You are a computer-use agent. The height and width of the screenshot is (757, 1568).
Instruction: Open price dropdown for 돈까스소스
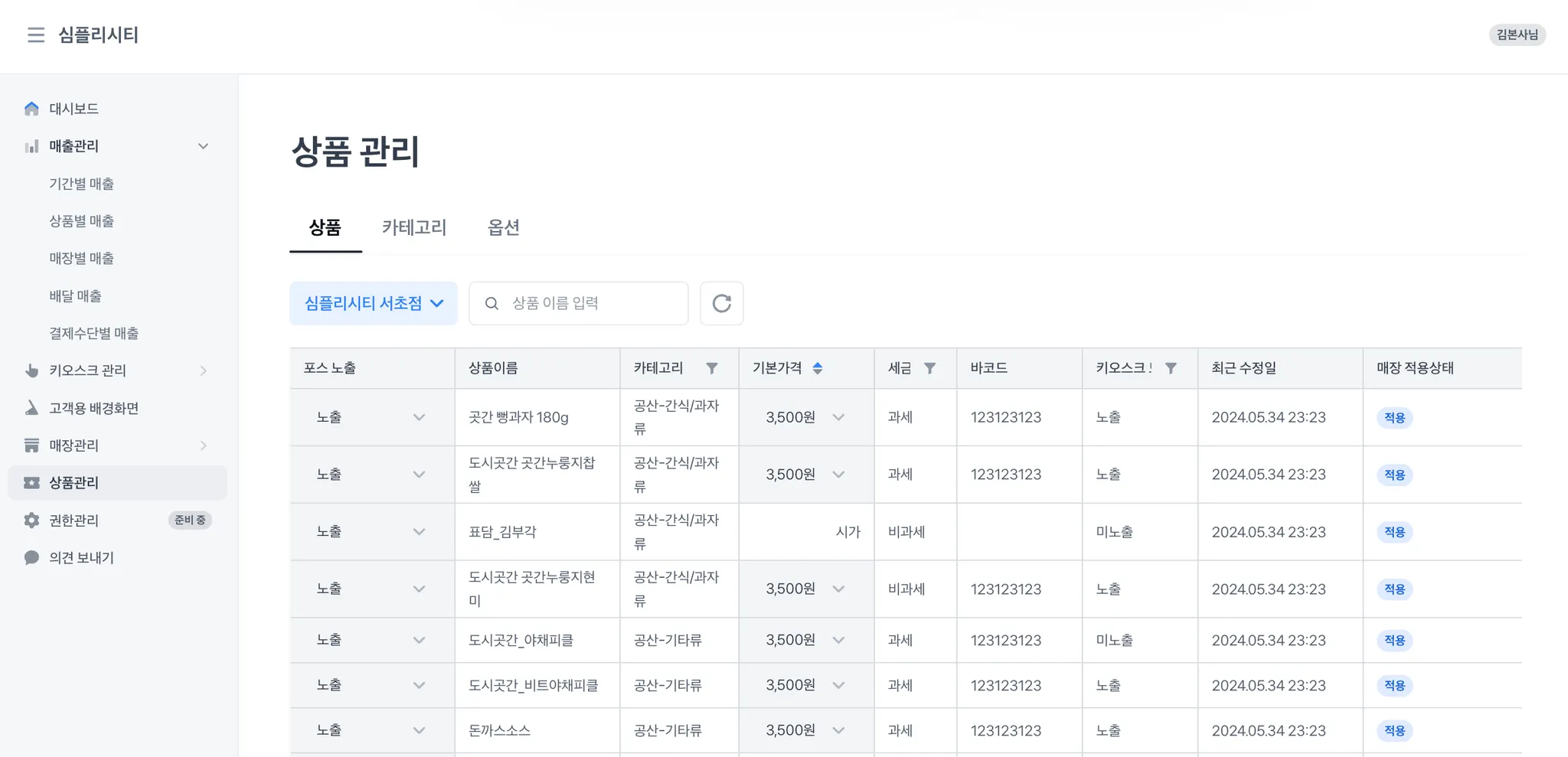point(806,730)
